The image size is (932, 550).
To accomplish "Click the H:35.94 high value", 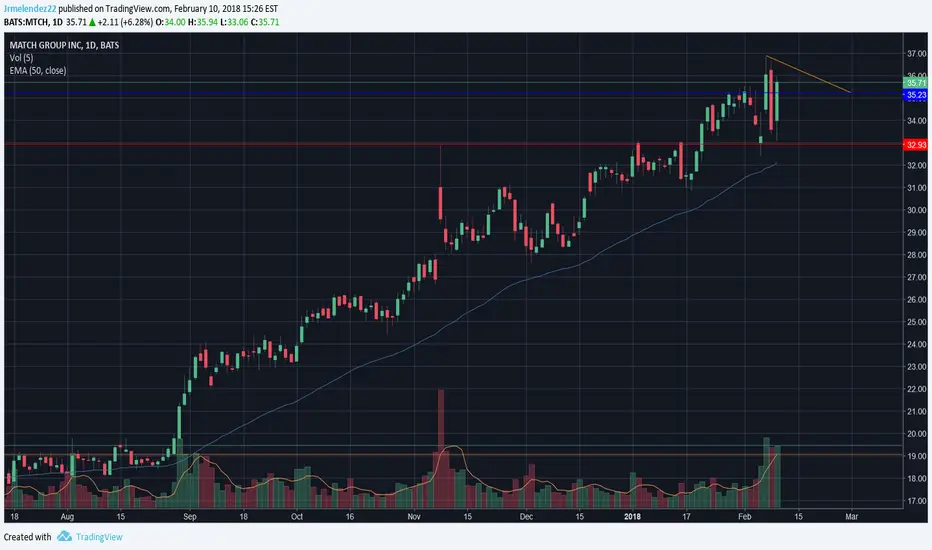I will coord(201,22).
